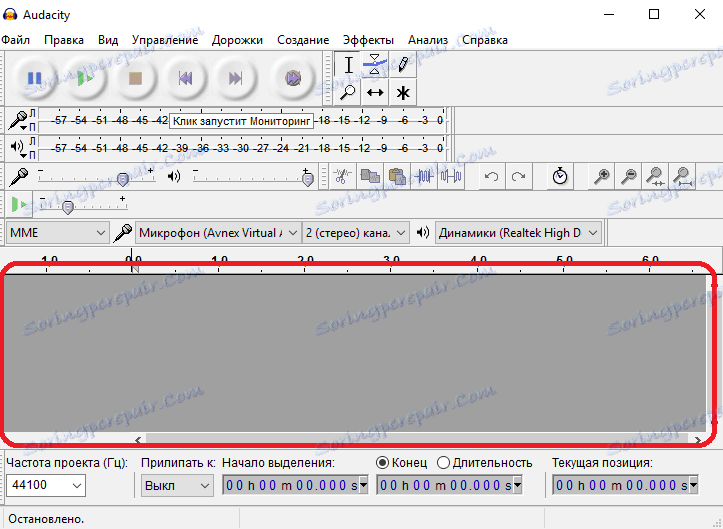Open the Файл menu

(x=15, y=40)
